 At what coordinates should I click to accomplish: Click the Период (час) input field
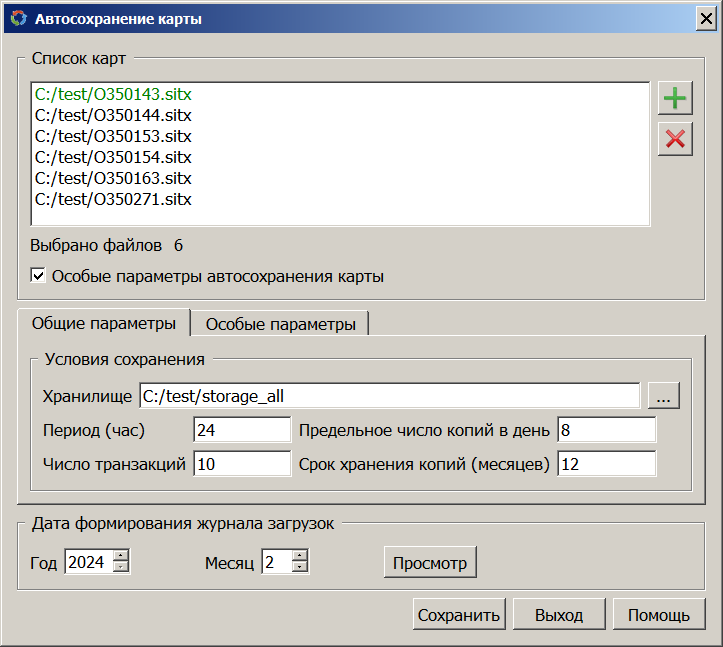tap(241, 430)
